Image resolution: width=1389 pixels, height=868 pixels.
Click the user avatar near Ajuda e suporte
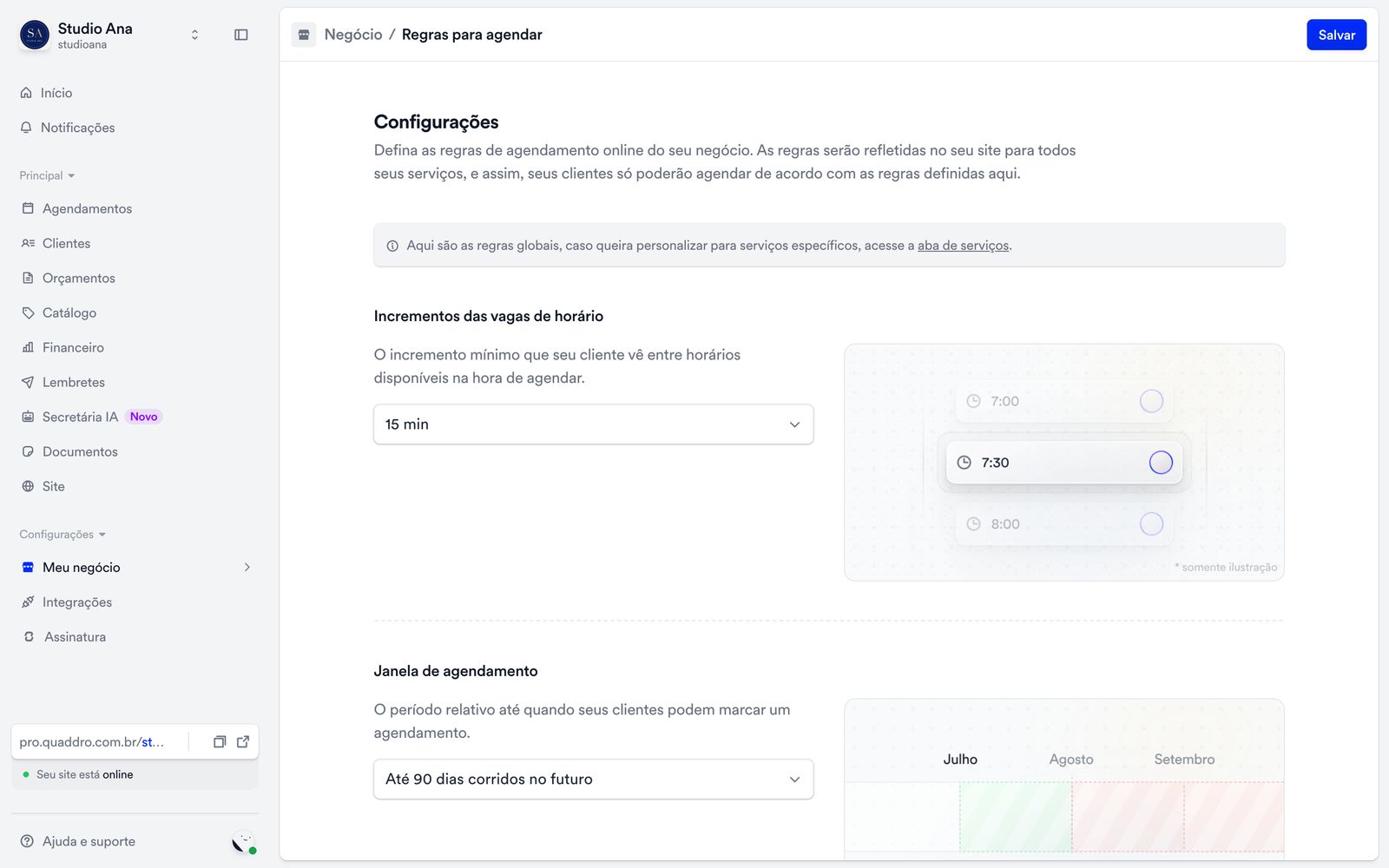pos(243,842)
